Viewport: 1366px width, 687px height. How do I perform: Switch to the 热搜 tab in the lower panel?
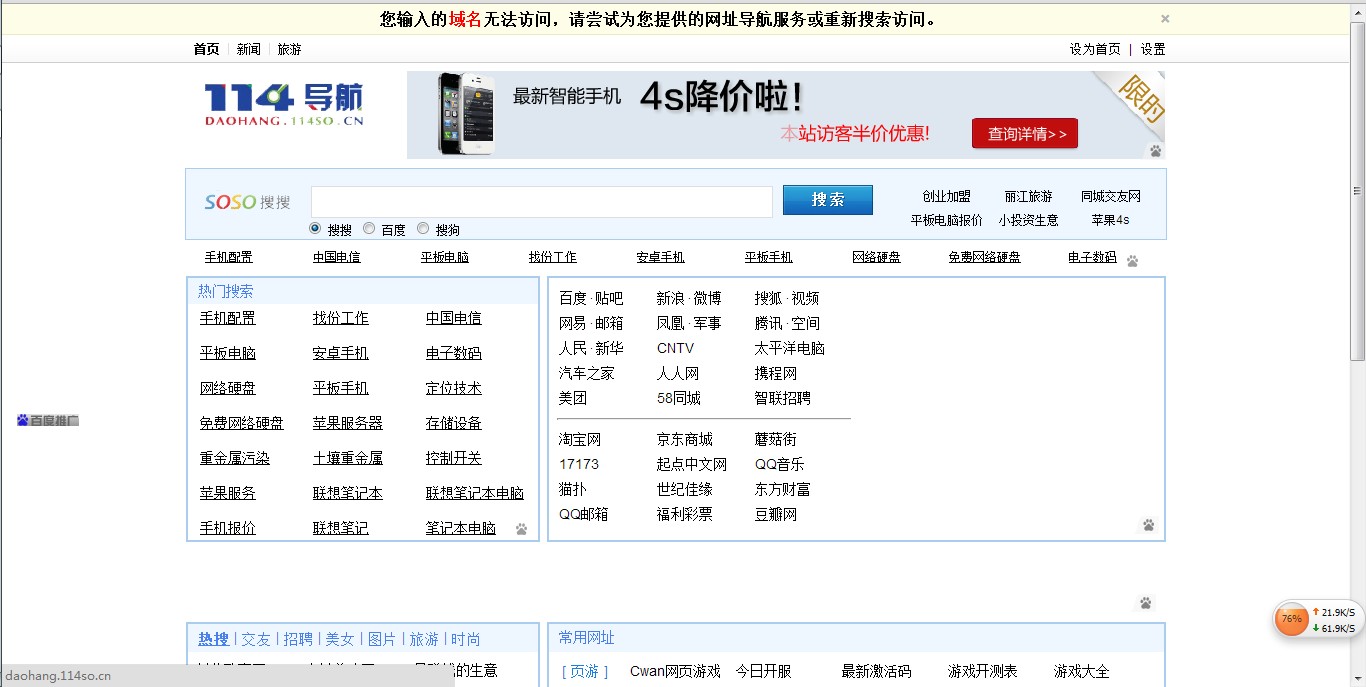point(212,638)
